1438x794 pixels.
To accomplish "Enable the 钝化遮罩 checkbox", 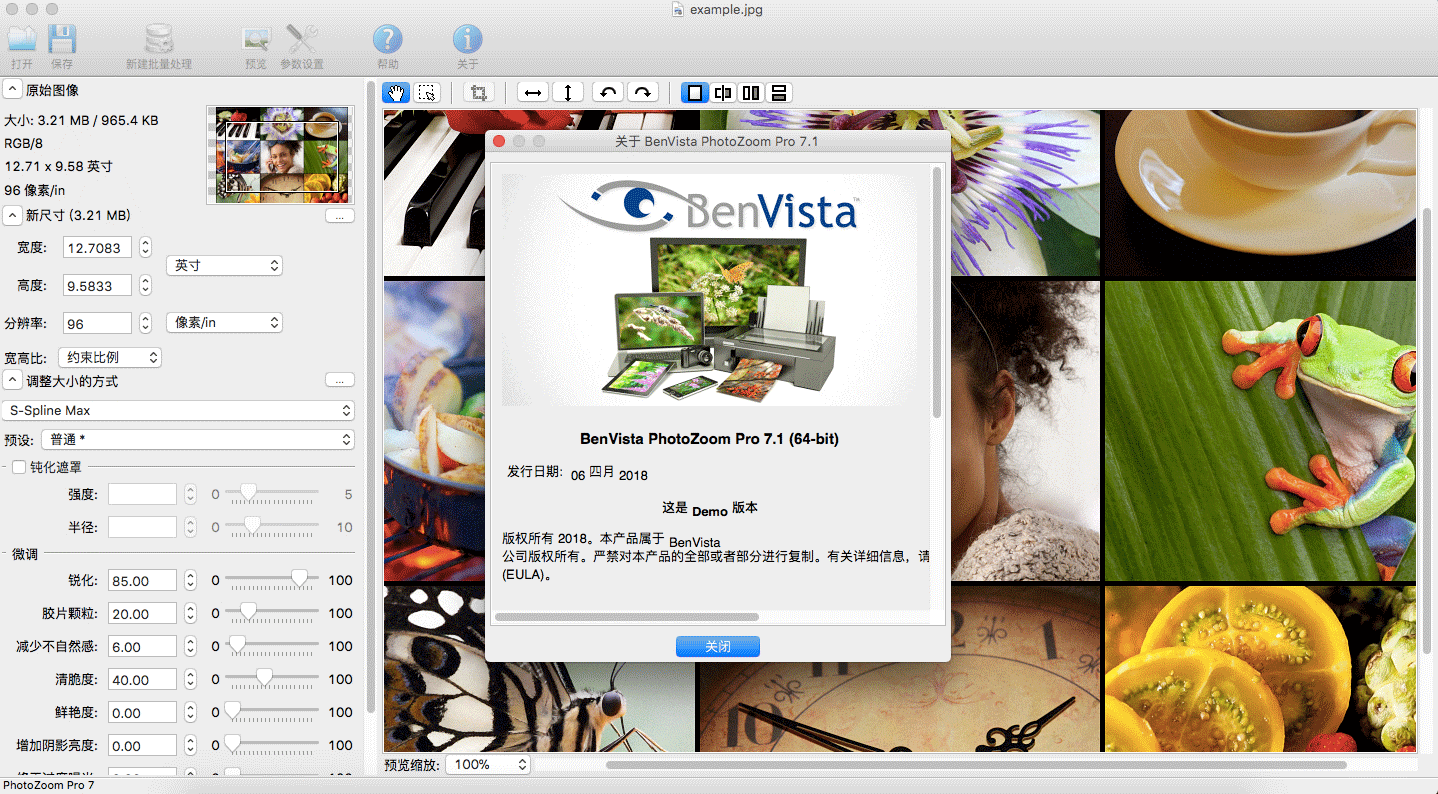I will (x=19, y=467).
